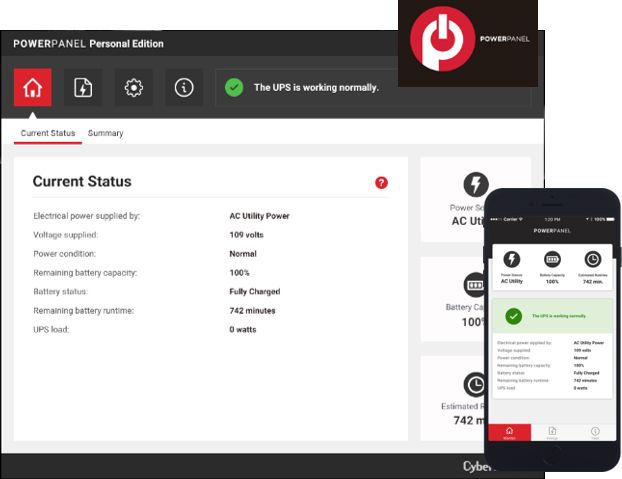This screenshot has height=479, width=622.
Task: Click the Power Source lightning icon card
Action: [476, 184]
